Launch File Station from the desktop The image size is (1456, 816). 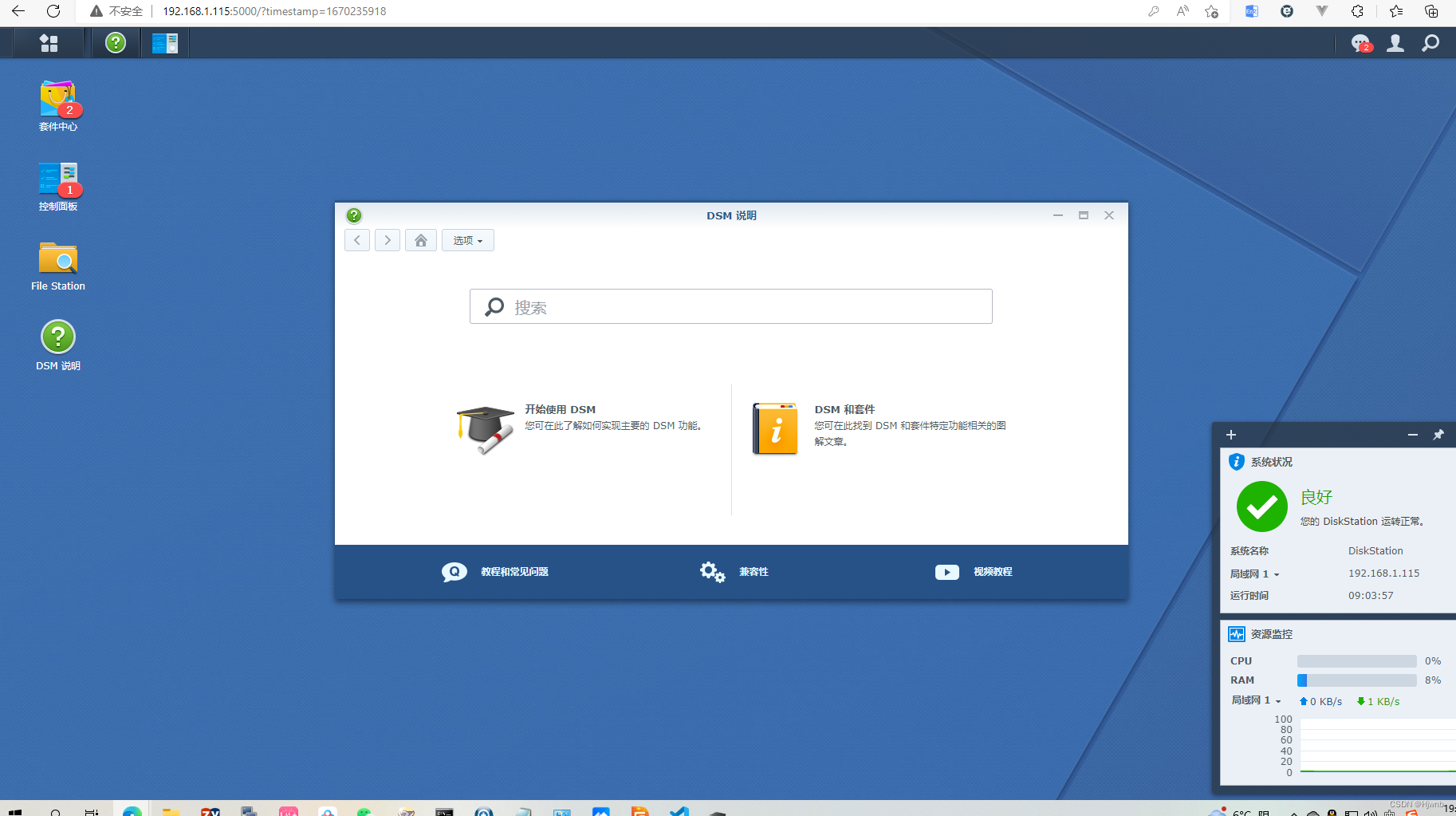tap(58, 266)
